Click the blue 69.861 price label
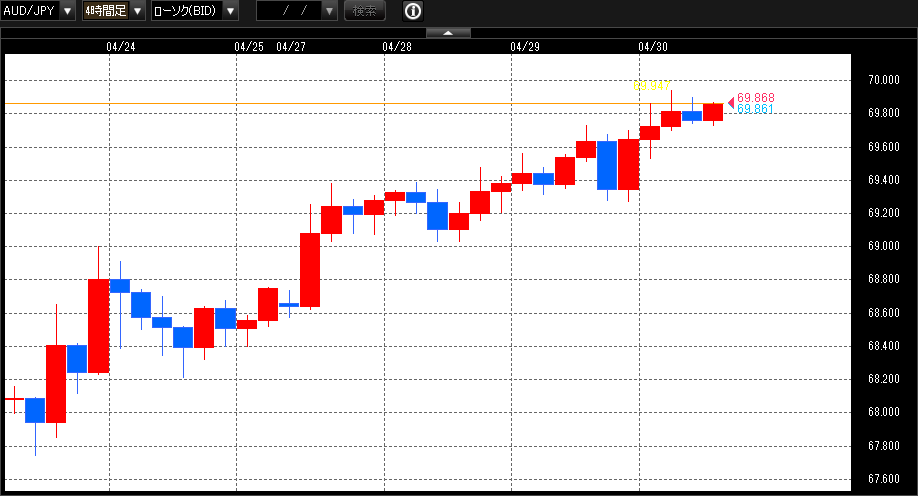The height and width of the screenshot is (496, 918). click(755, 109)
